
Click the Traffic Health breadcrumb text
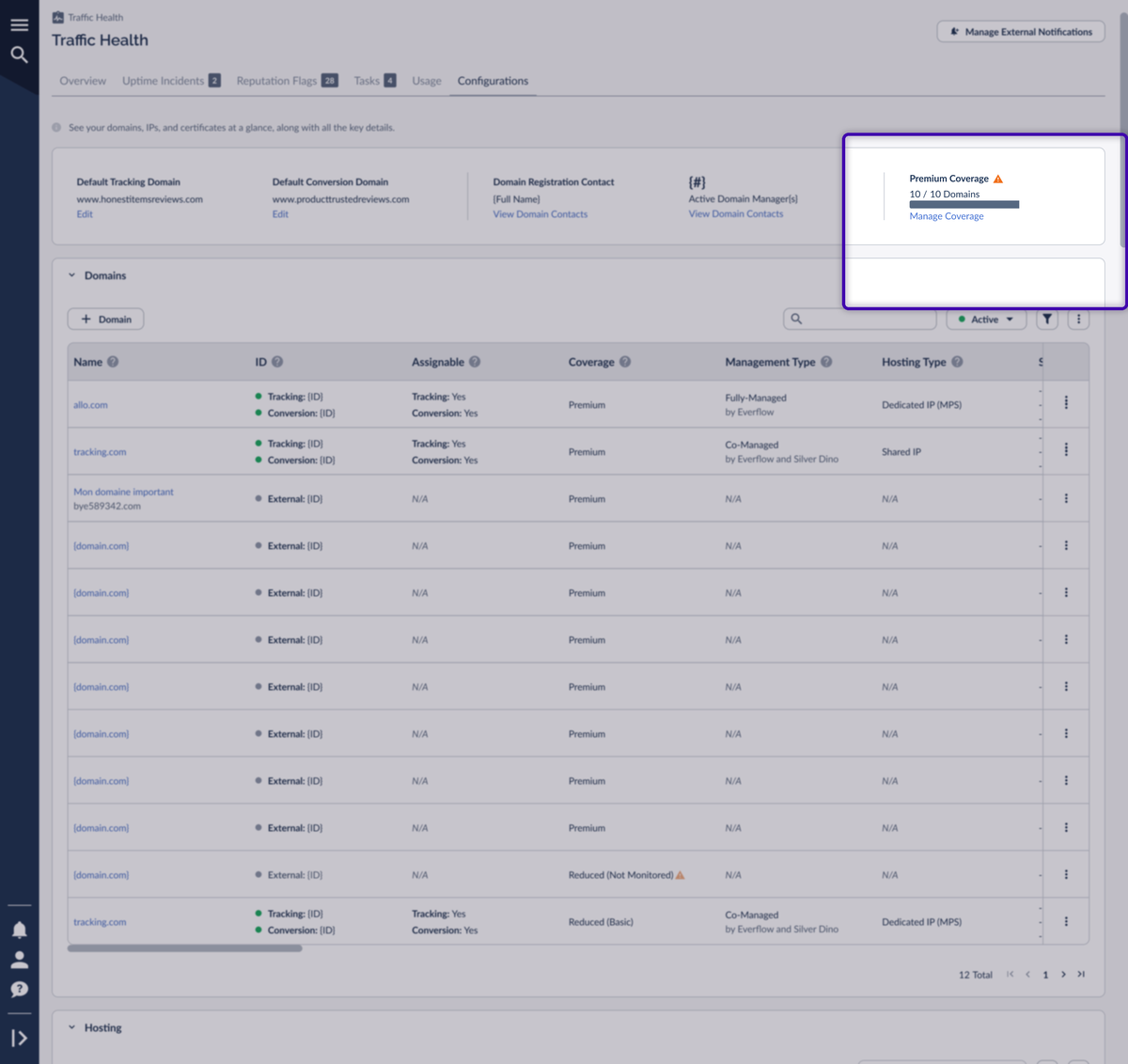[95, 17]
